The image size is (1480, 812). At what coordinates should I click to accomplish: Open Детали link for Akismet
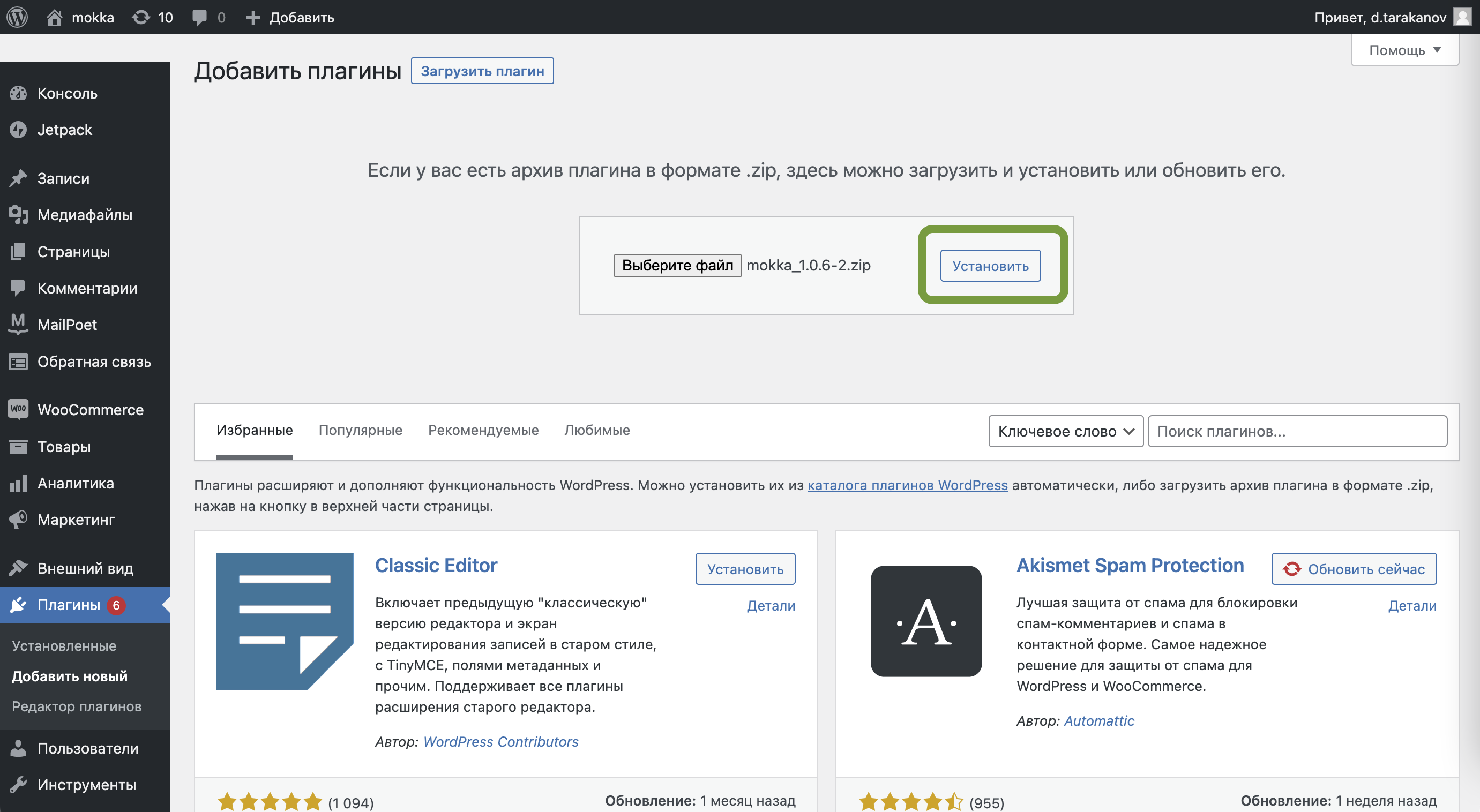(x=1412, y=606)
